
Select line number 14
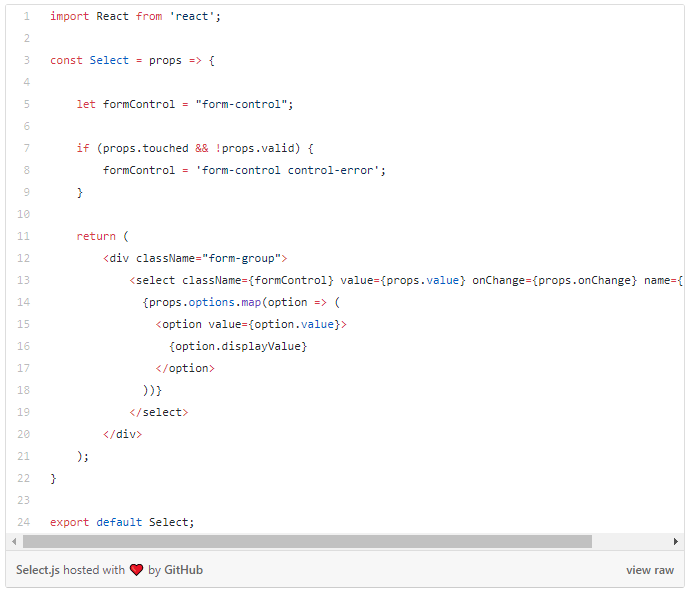[x=24, y=302]
